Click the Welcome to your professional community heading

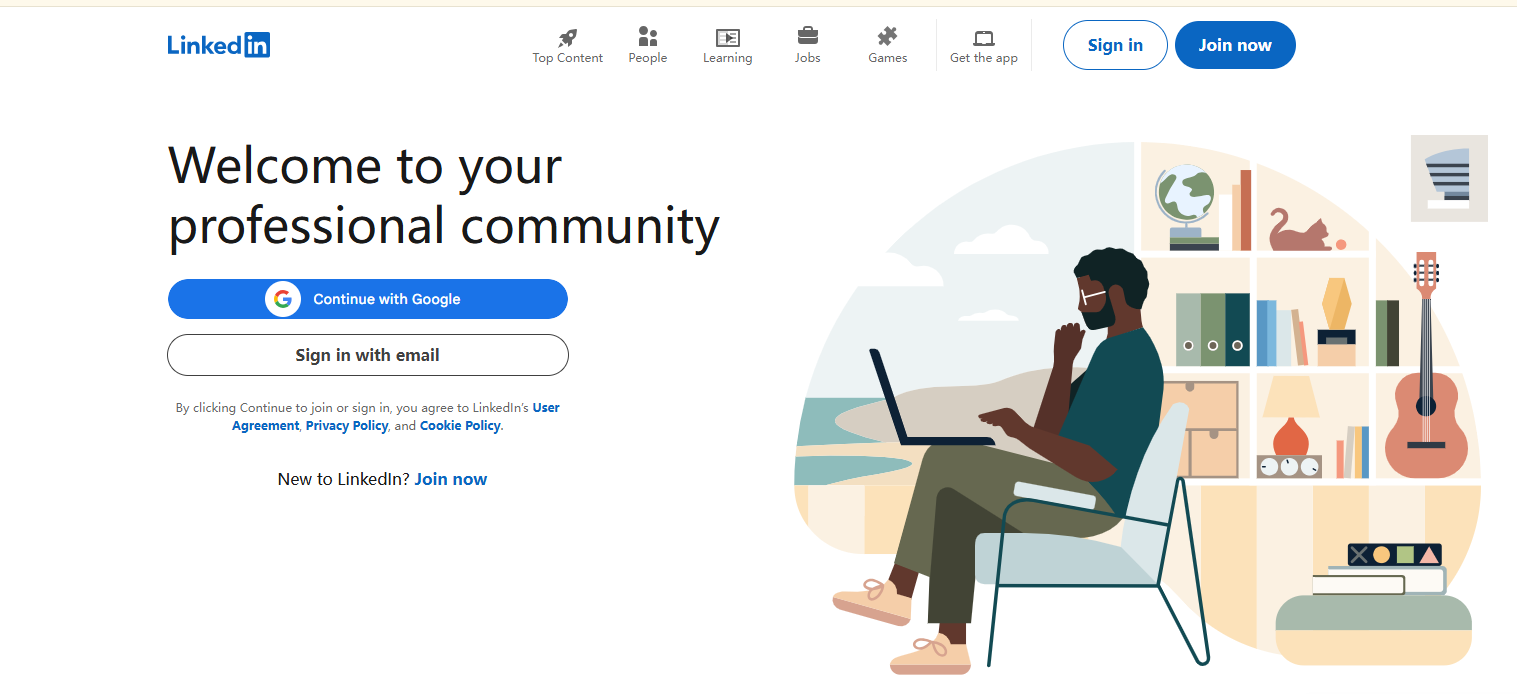click(444, 195)
